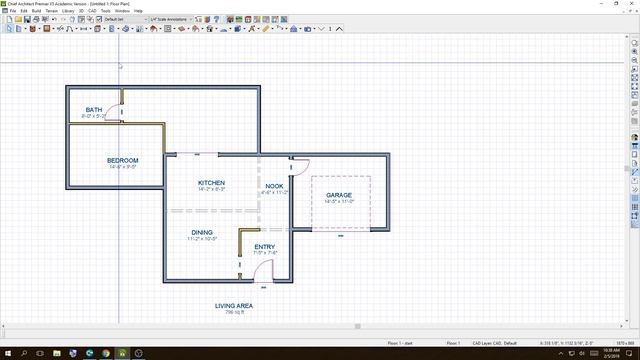Viewport: 640px width, 360px height.
Task: Toggle the checkmark box icon in top toolbar
Action: point(99,19)
